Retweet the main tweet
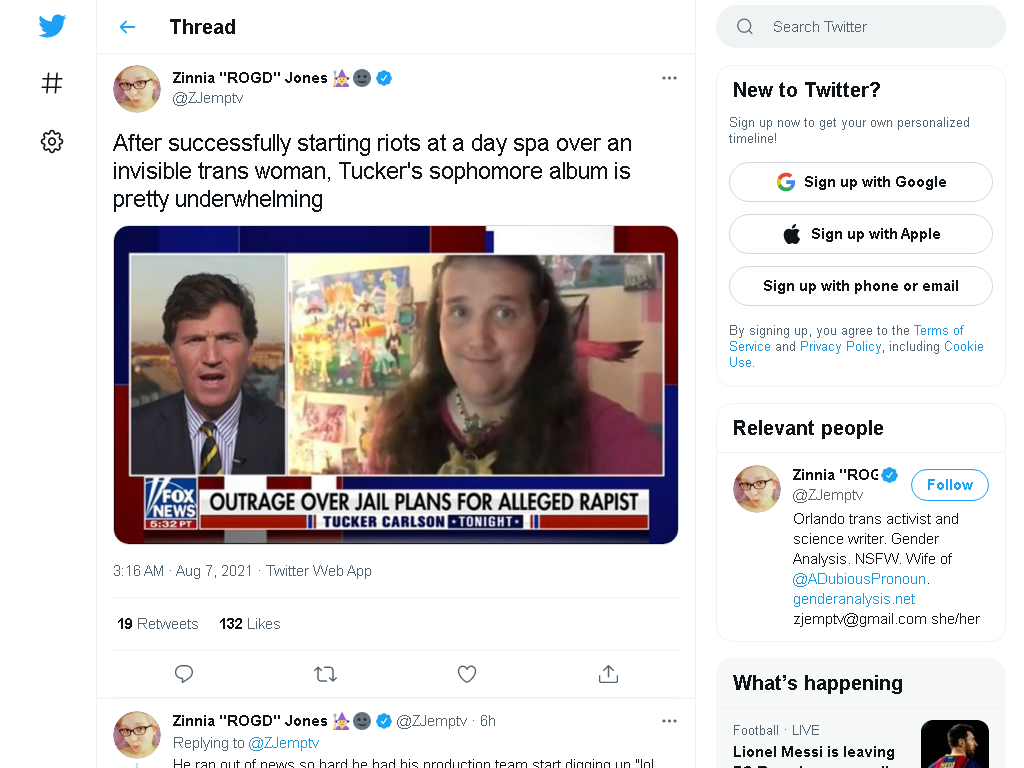The height and width of the screenshot is (768, 1024). 325,673
